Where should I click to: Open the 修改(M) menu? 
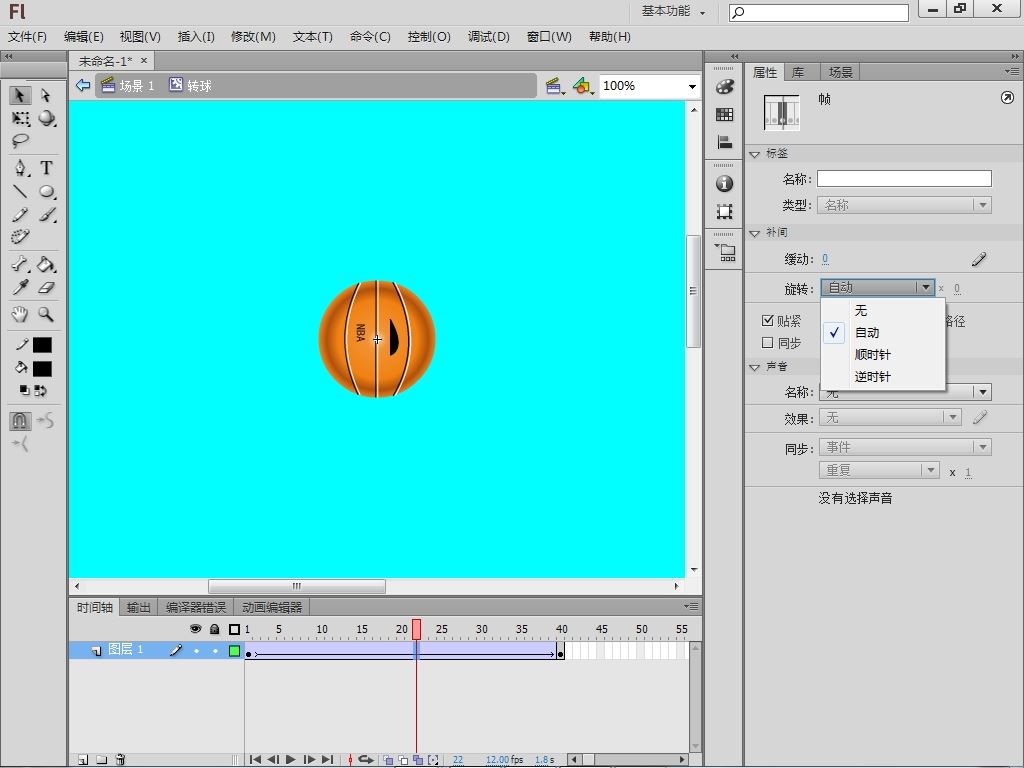pos(253,36)
